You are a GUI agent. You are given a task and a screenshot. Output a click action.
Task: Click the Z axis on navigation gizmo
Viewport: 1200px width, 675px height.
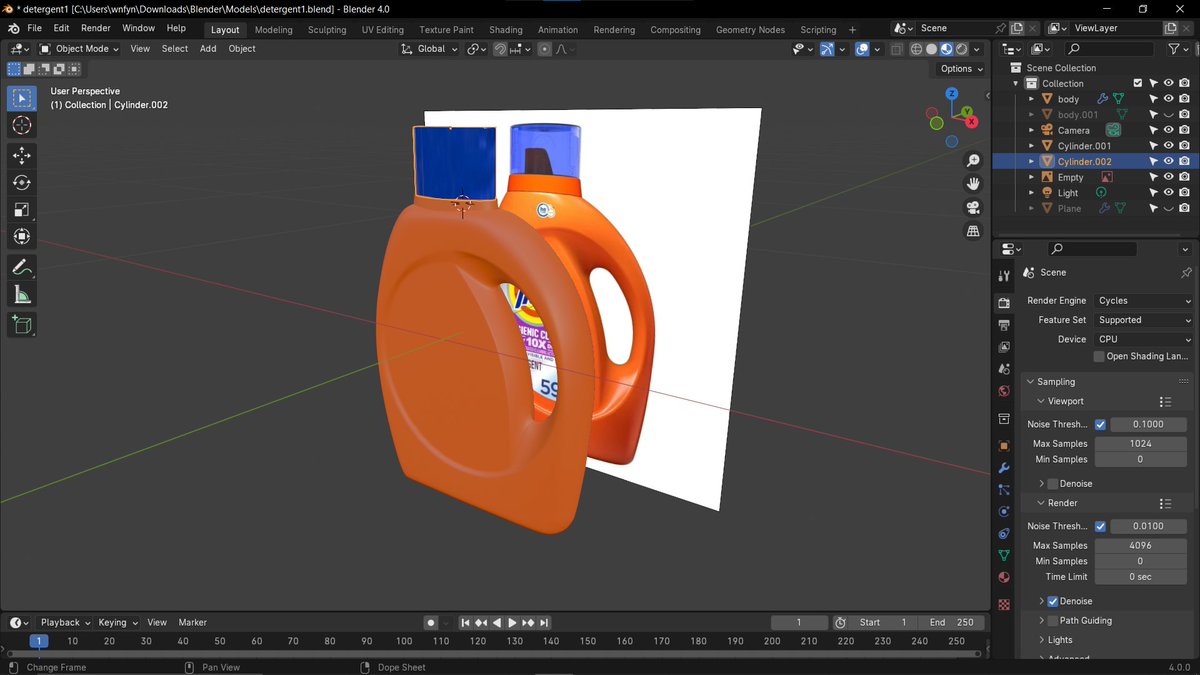point(952,94)
